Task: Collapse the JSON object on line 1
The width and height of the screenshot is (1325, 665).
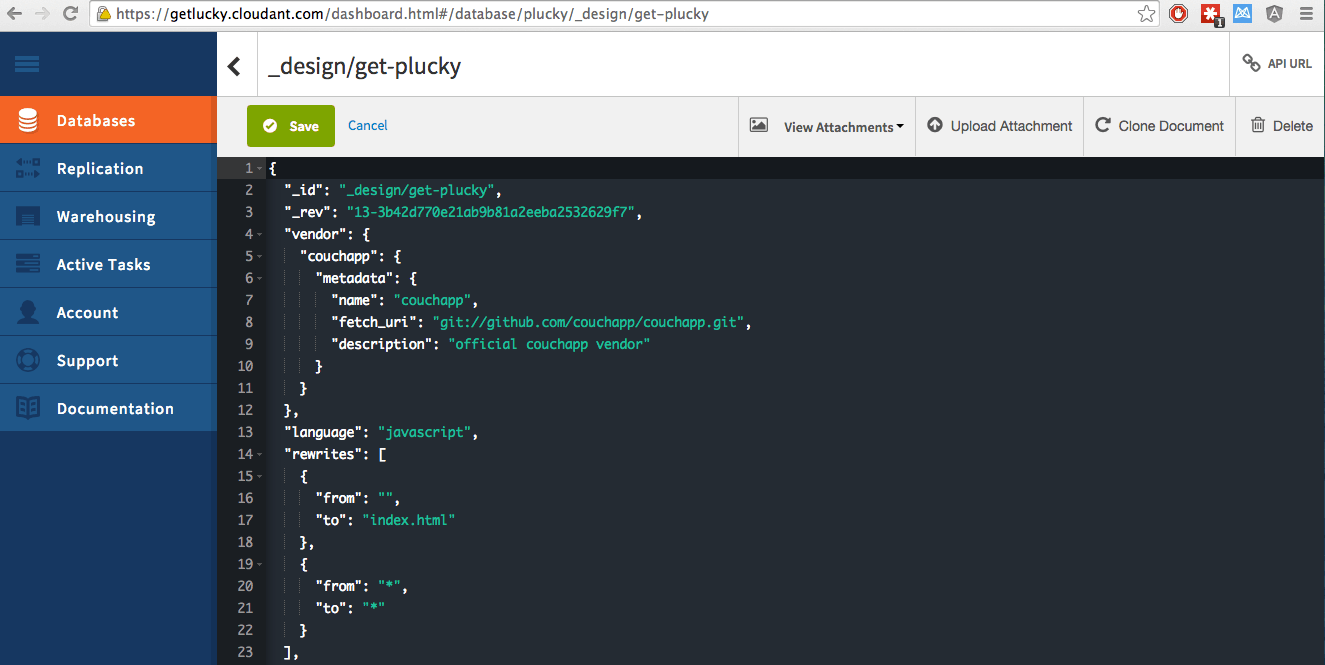Action: tap(258, 168)
